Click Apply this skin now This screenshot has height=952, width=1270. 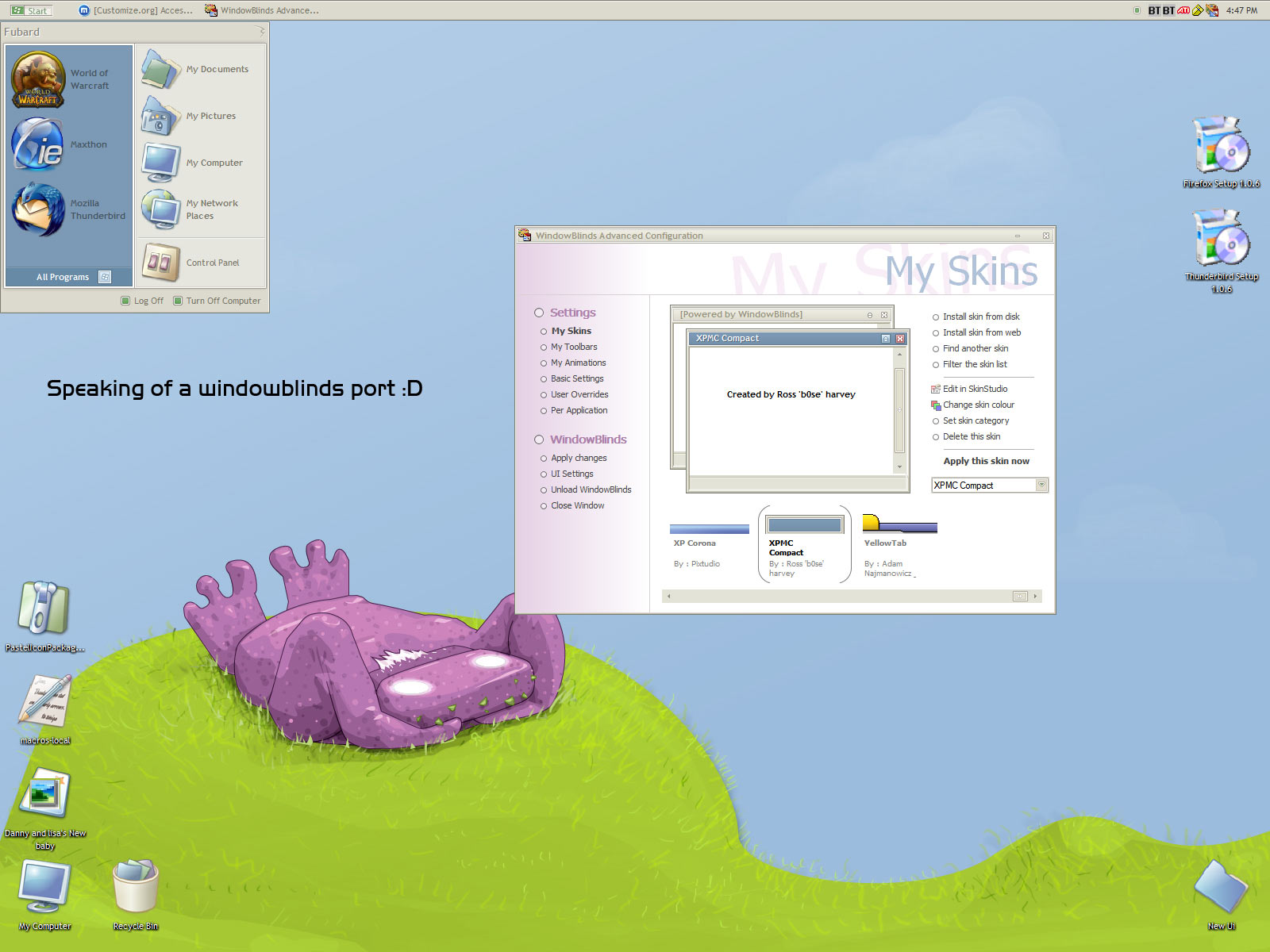tap(986, 461)
